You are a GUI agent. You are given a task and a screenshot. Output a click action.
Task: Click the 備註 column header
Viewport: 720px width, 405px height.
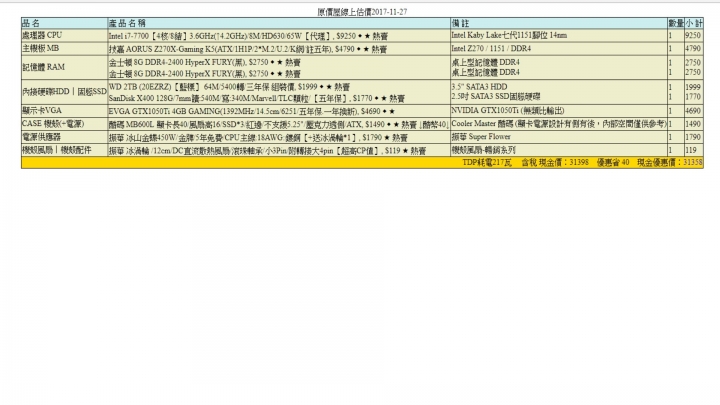[x=558, y=23]
